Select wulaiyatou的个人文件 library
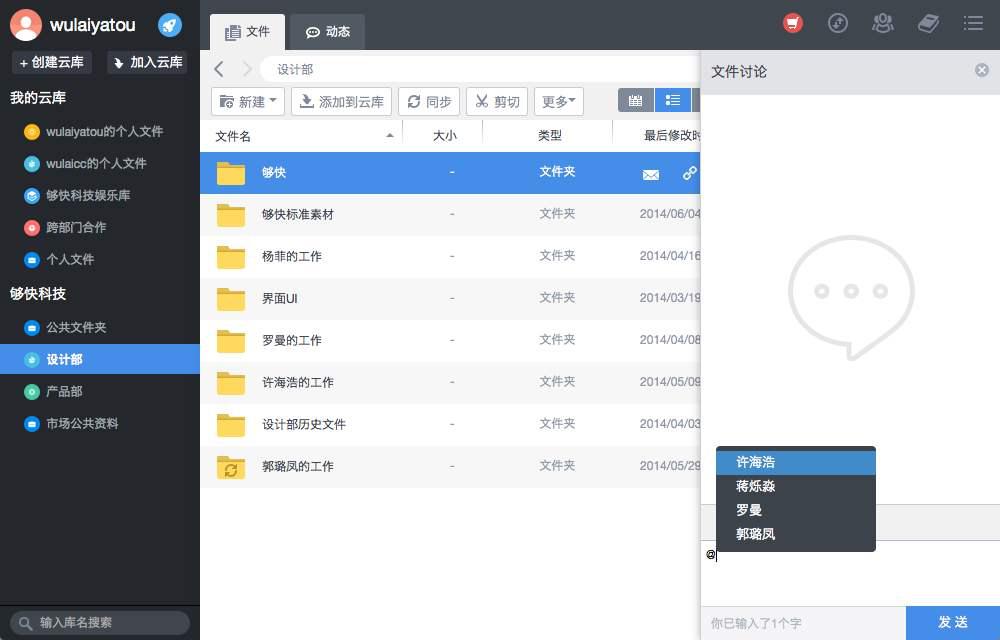The width and height of the screenshot is (1000, 640). 100,131
